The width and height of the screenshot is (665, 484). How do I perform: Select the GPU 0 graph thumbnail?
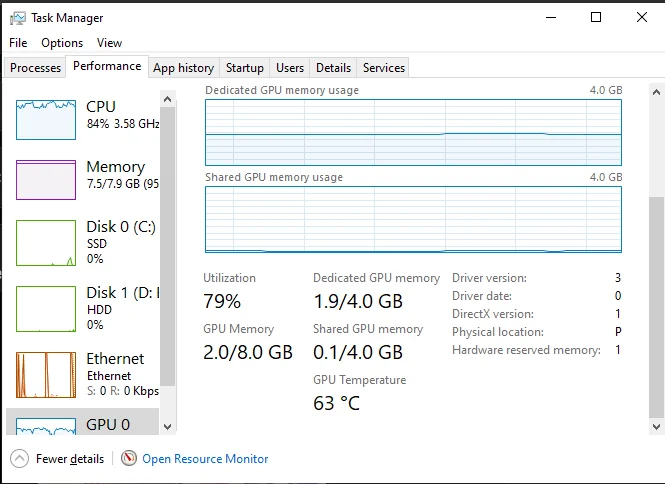(x=46, y=426)
